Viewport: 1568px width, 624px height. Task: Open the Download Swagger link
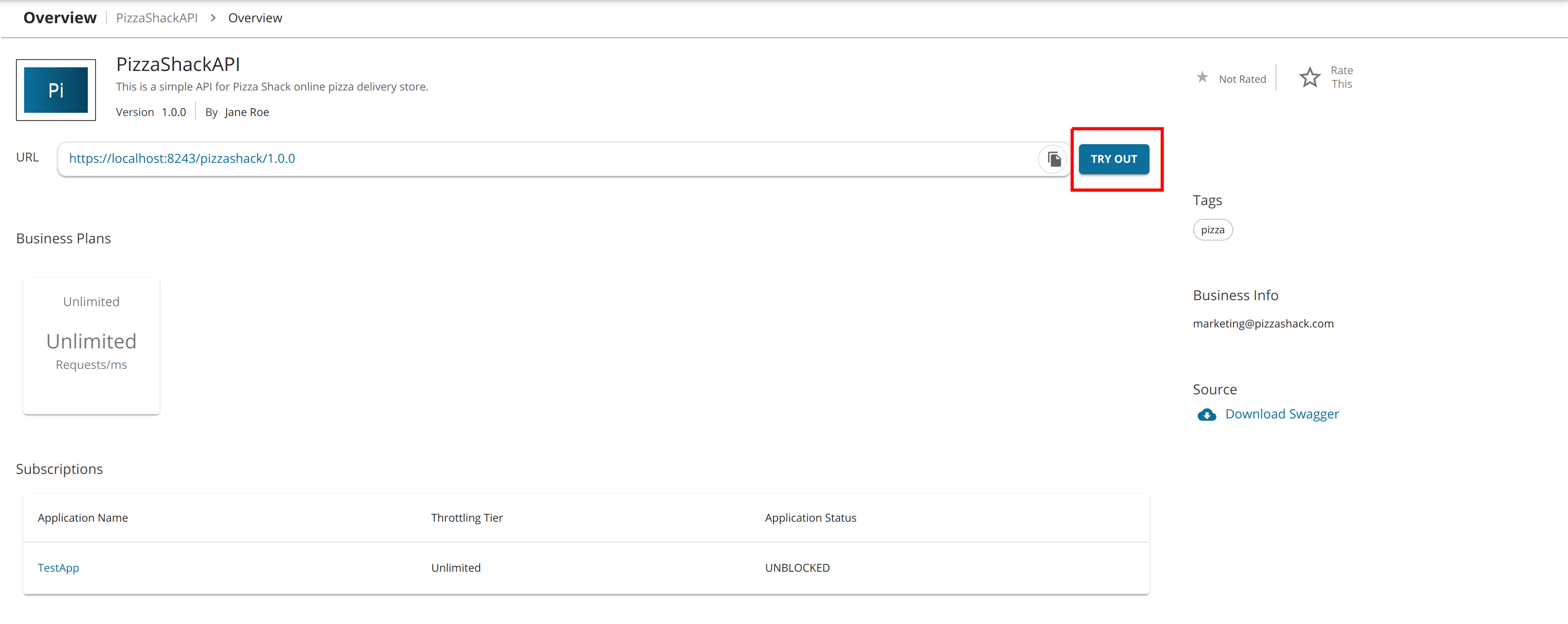tap(1281, 414)
